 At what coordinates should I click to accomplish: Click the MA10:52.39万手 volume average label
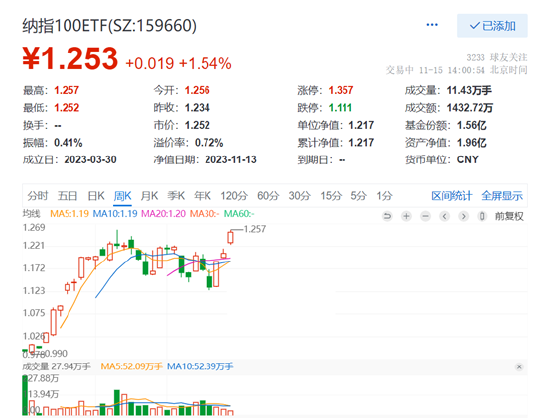pyautogui.click(x=200, y=366)
